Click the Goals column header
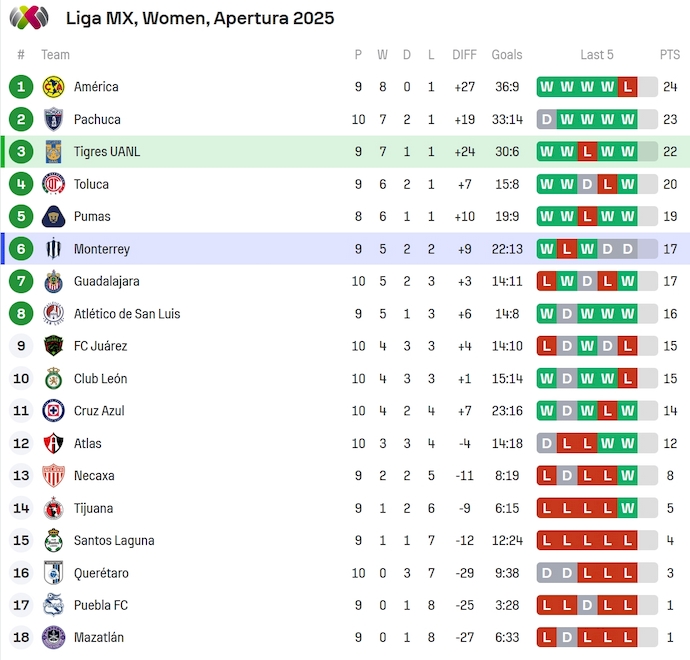690x660 pixels. (x=507, y=55)
